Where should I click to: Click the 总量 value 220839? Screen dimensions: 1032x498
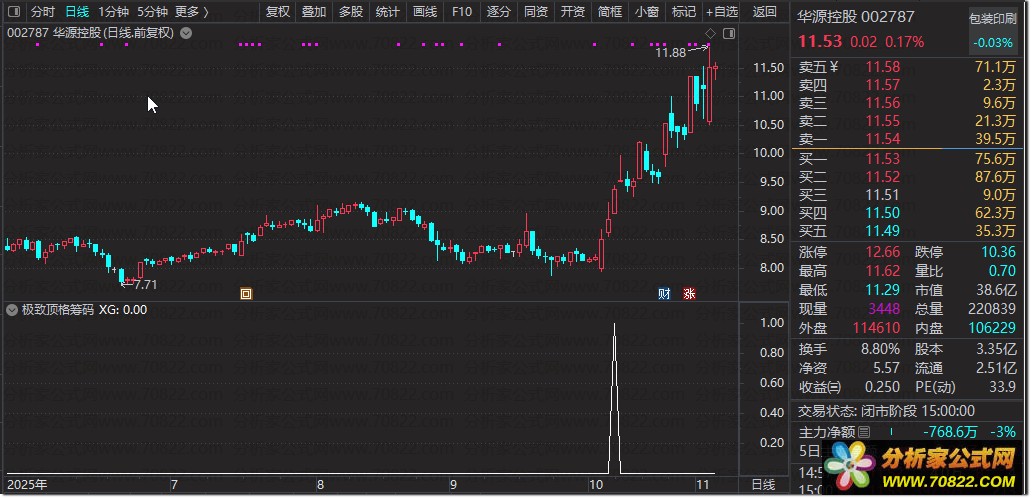(x=992, y=309)
